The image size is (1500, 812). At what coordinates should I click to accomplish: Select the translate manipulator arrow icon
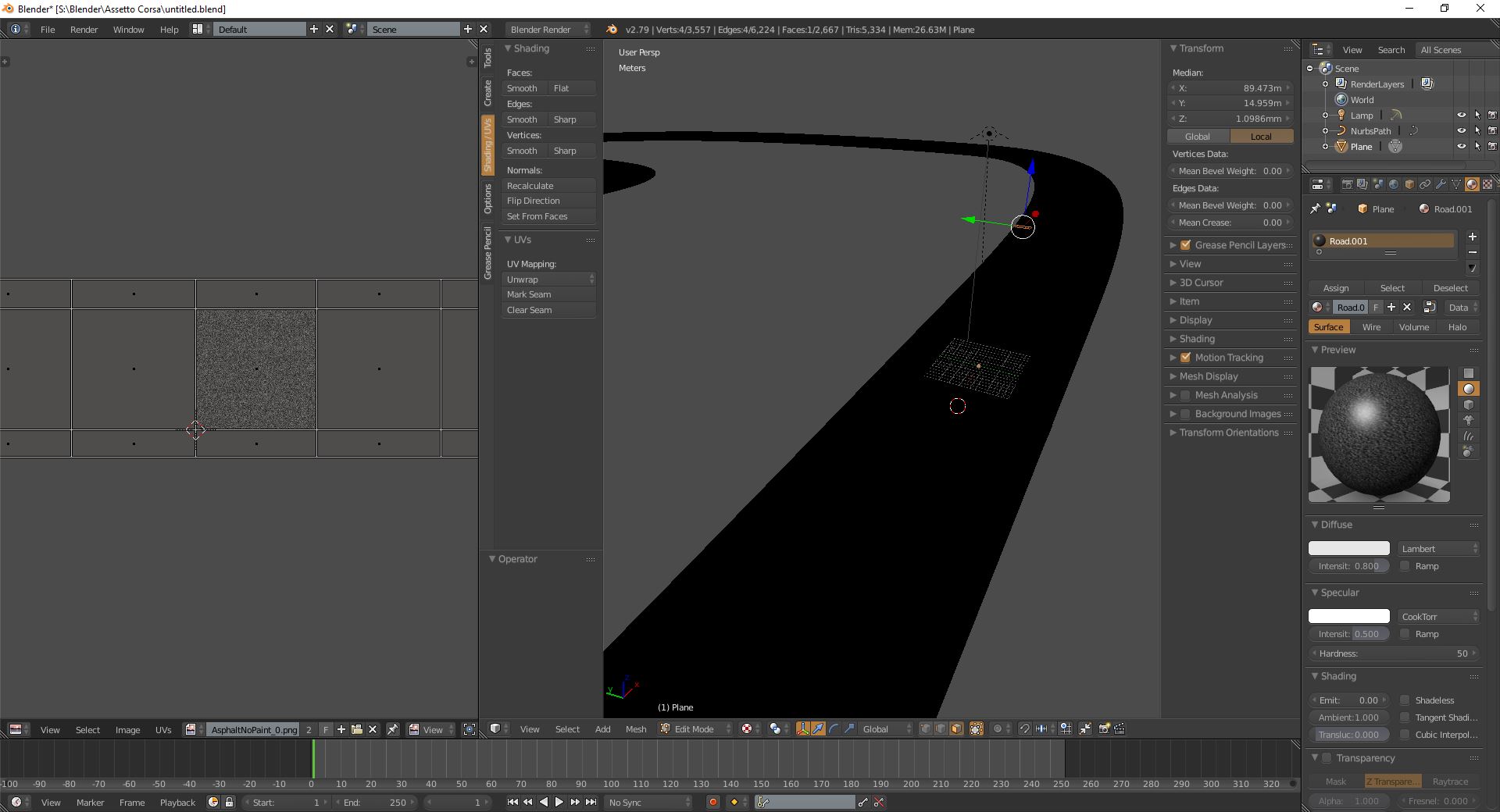(x=818, y=728)
